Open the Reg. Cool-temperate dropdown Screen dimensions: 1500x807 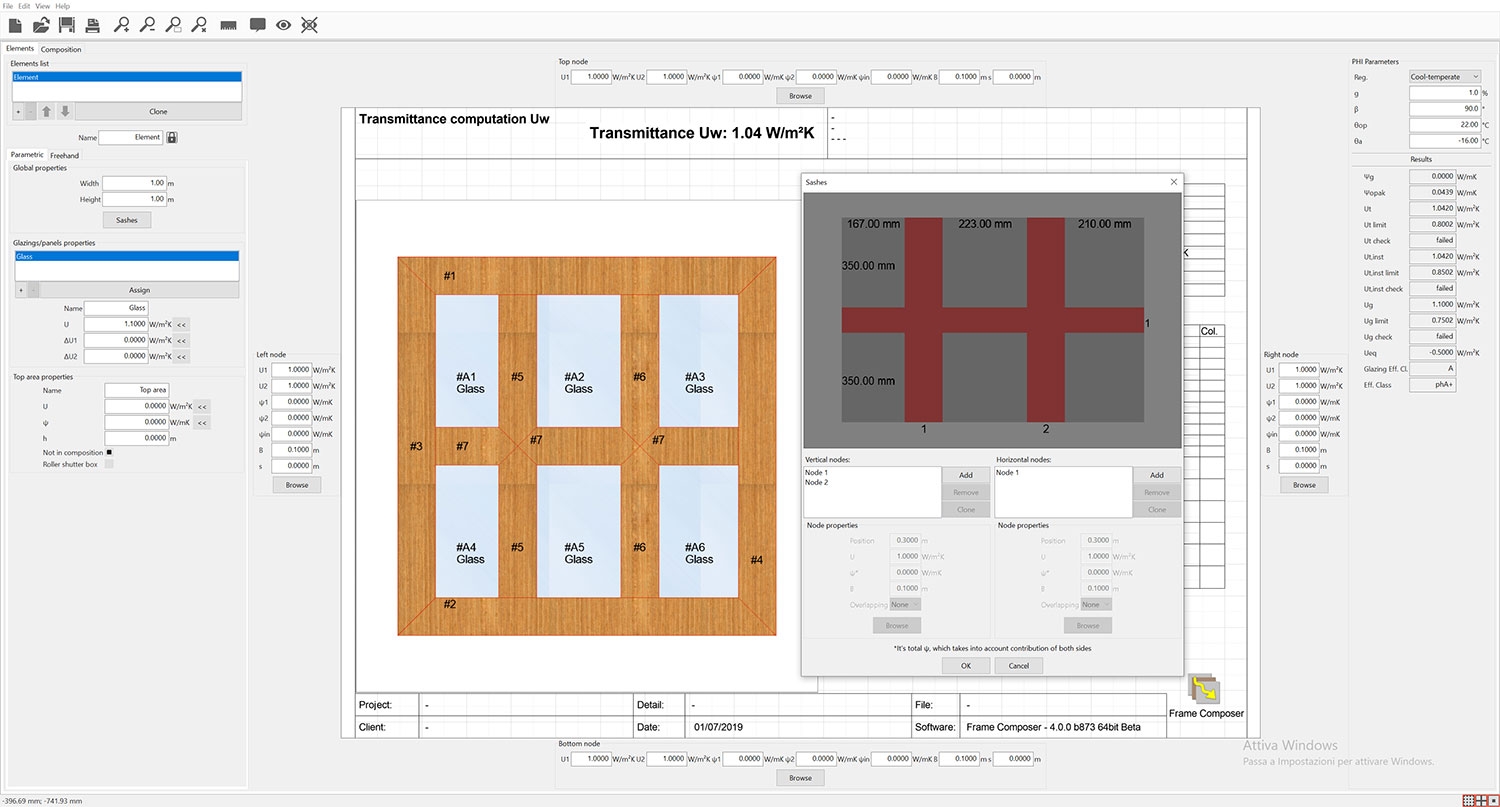click(1445, 77)
